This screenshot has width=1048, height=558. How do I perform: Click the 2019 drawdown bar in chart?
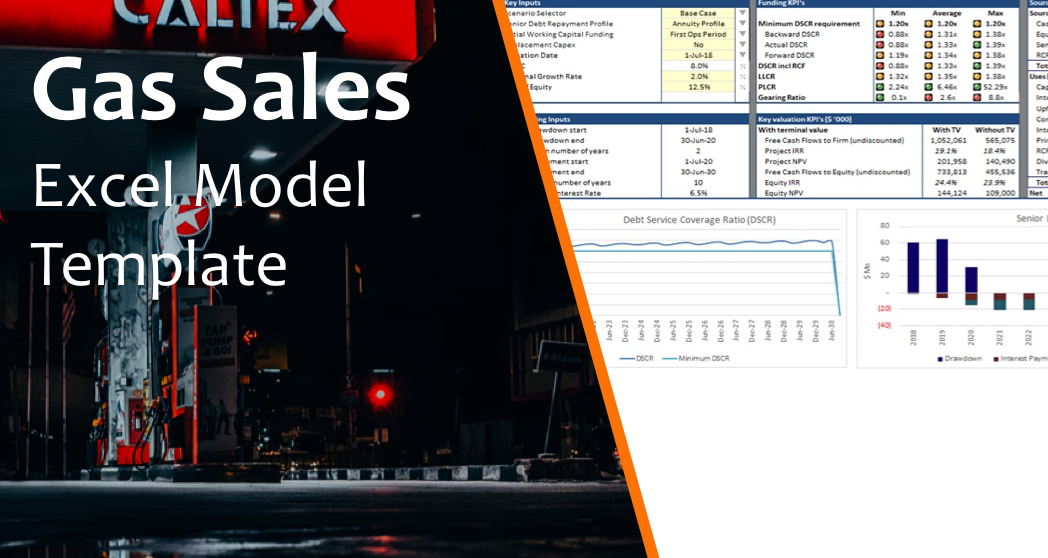(x=942, y=266)
